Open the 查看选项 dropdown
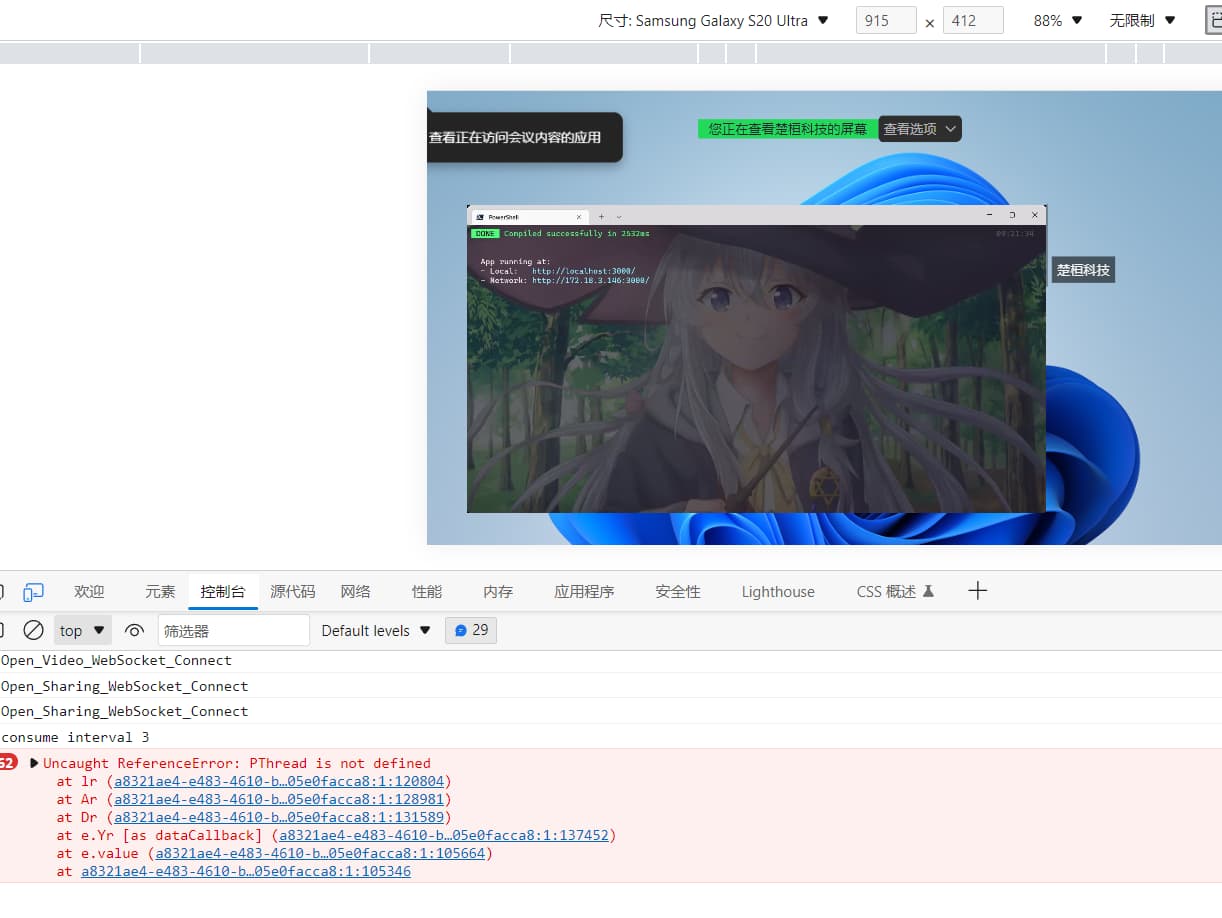The width and height of the screenshot is (1222, 918). (x=920, y=129)
